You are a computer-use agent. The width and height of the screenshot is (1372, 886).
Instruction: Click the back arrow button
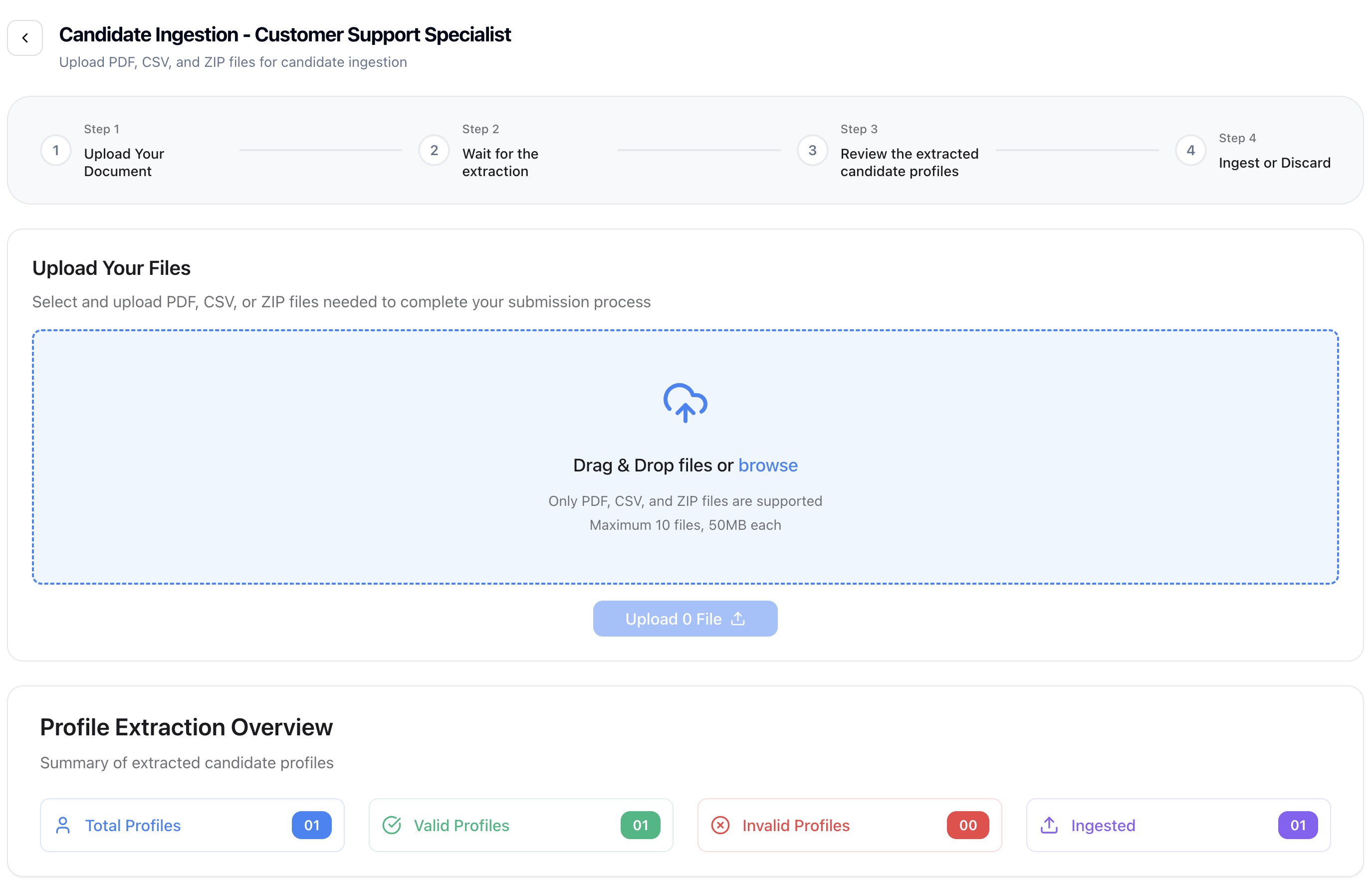25,38
